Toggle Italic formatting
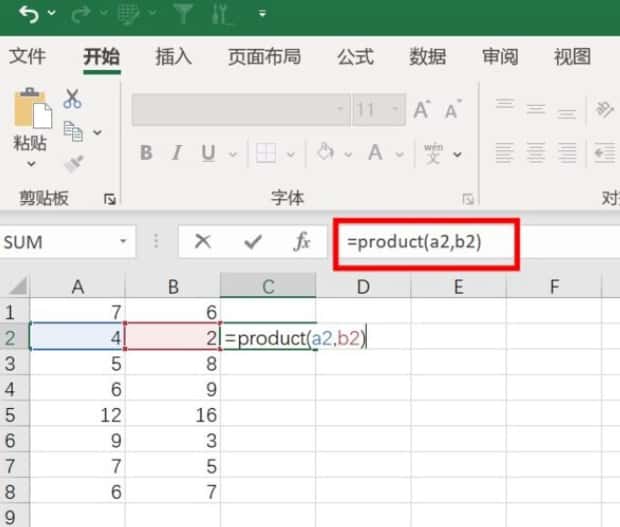 pyautogui.click(x=177, y=153)
